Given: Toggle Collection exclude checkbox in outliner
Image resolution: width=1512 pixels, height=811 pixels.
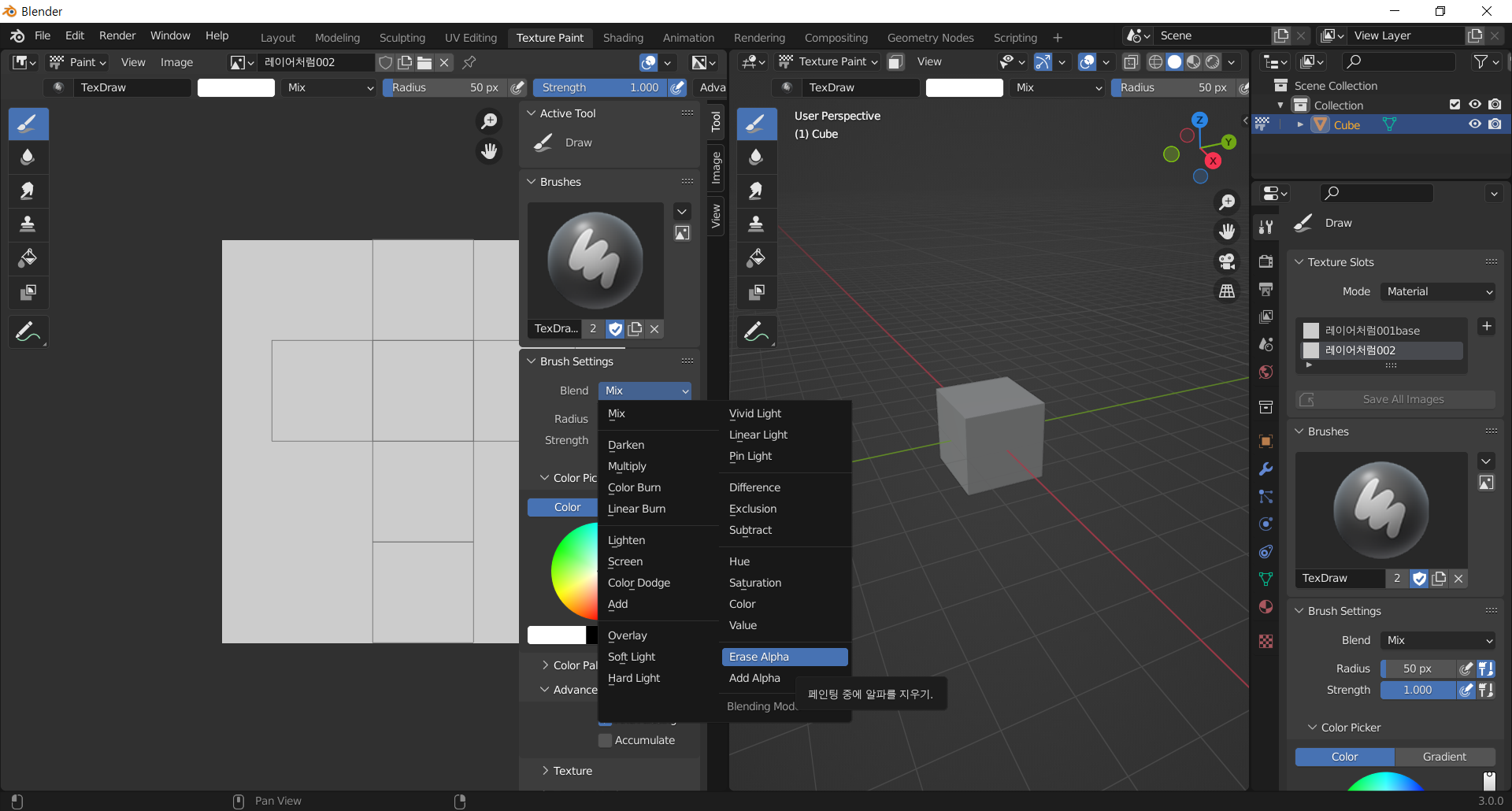Looking at the screenshot, I should point(1455,105).
